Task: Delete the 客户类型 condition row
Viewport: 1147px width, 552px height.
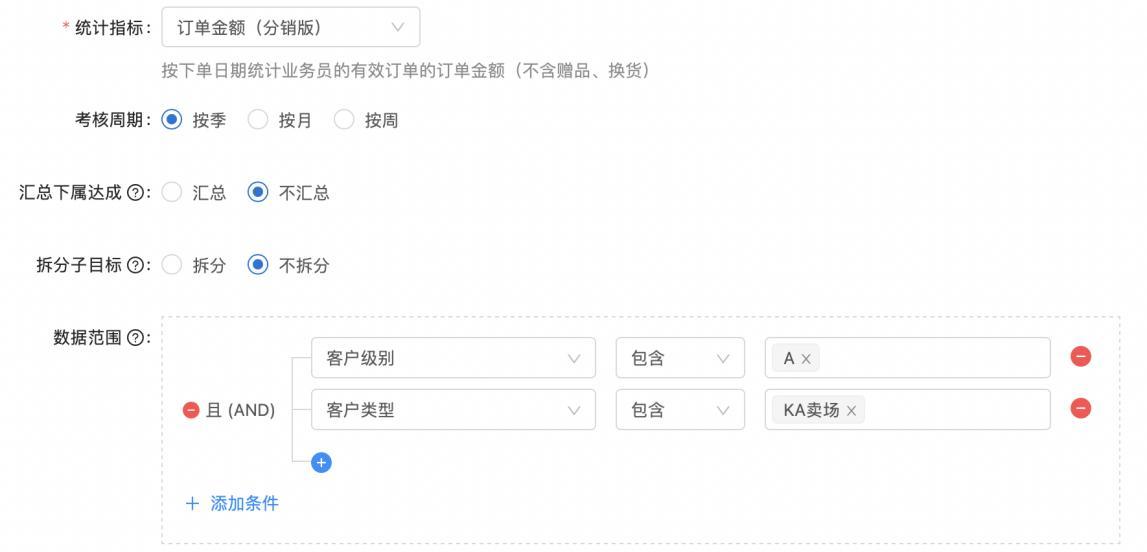Action: click(1080, 409)
